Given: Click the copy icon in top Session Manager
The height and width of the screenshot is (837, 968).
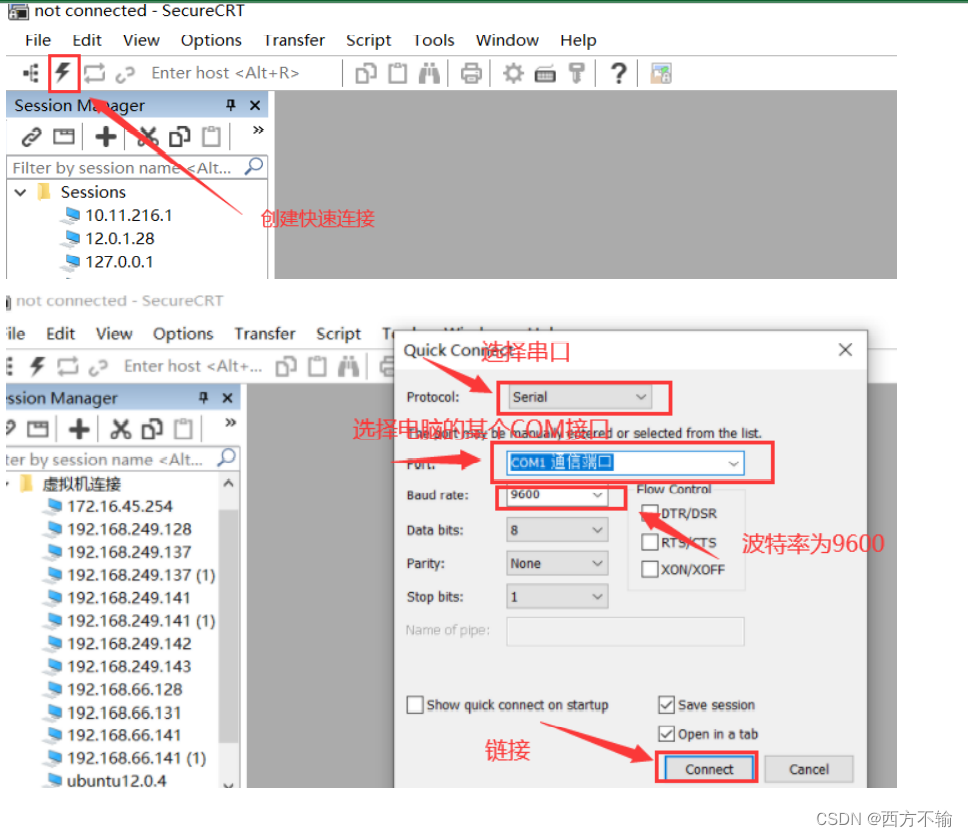Looking at the screenshot, I should pyautogui.click(x=179, y=136).
